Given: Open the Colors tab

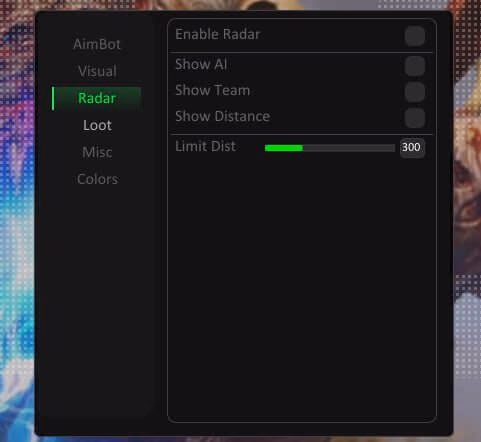Looking at the screenshot, I should (97, 179).
